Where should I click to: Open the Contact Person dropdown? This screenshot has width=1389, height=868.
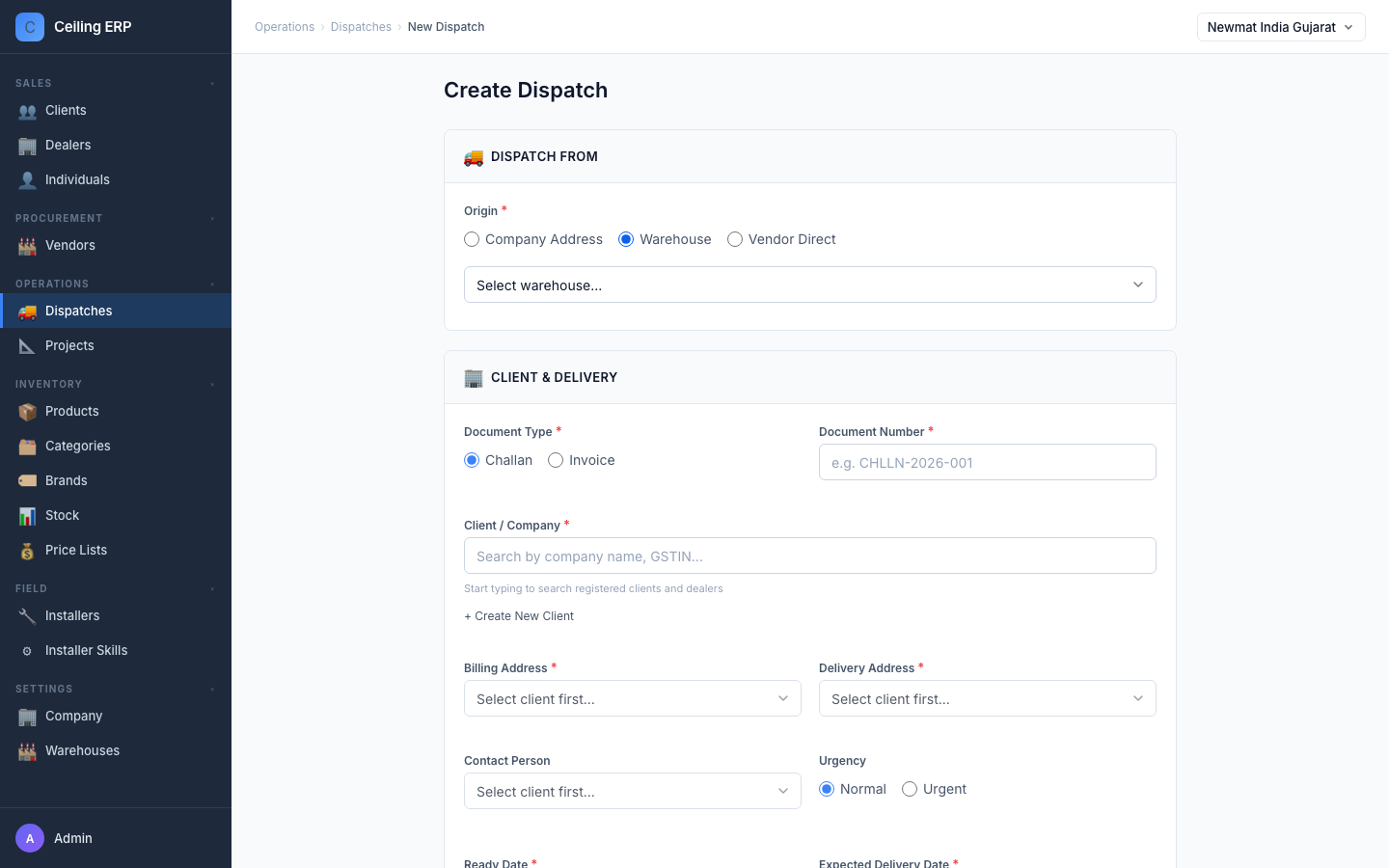(x=633, y=791)
